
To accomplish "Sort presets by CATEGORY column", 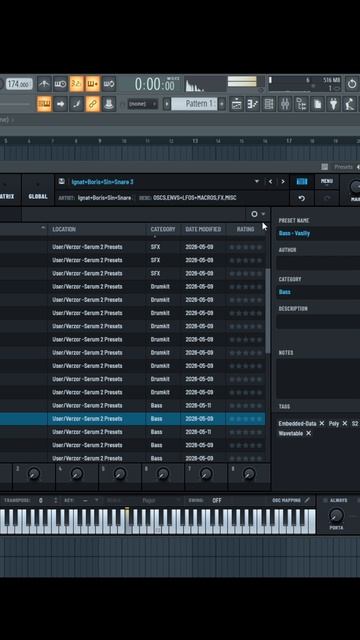I will point(163,229).
